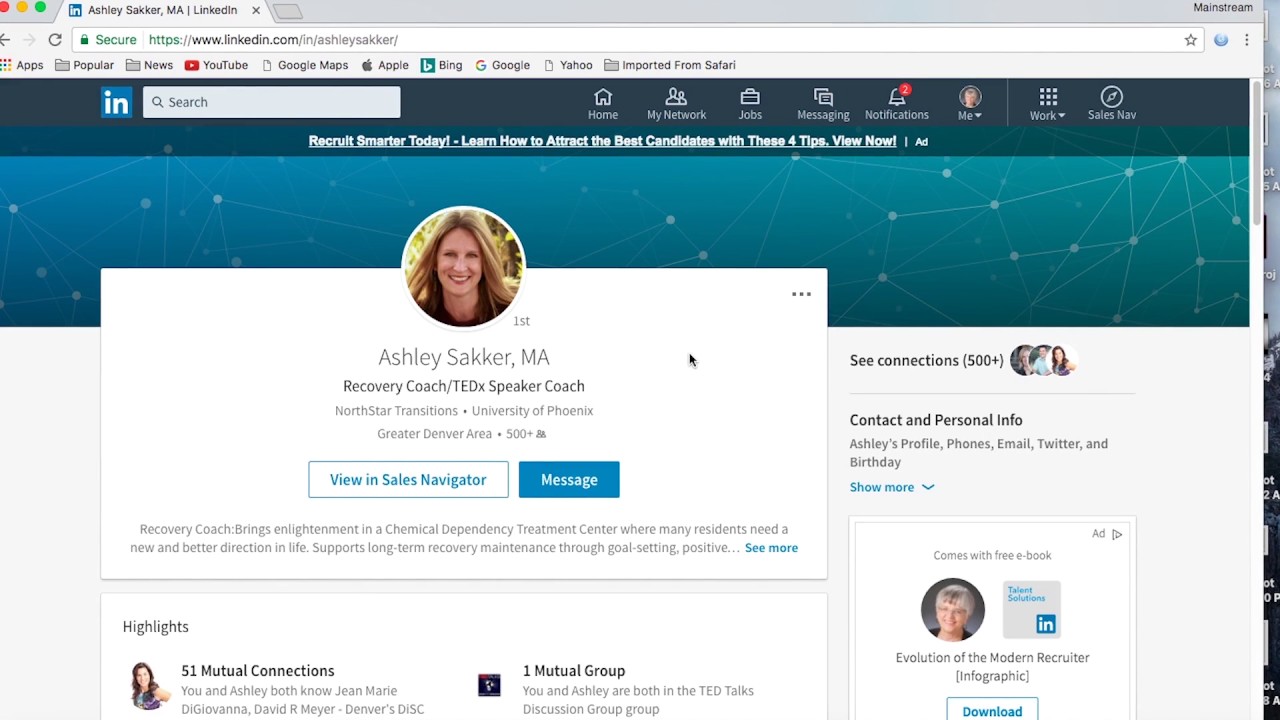Click the 500+ connections count

click(526, 434)
